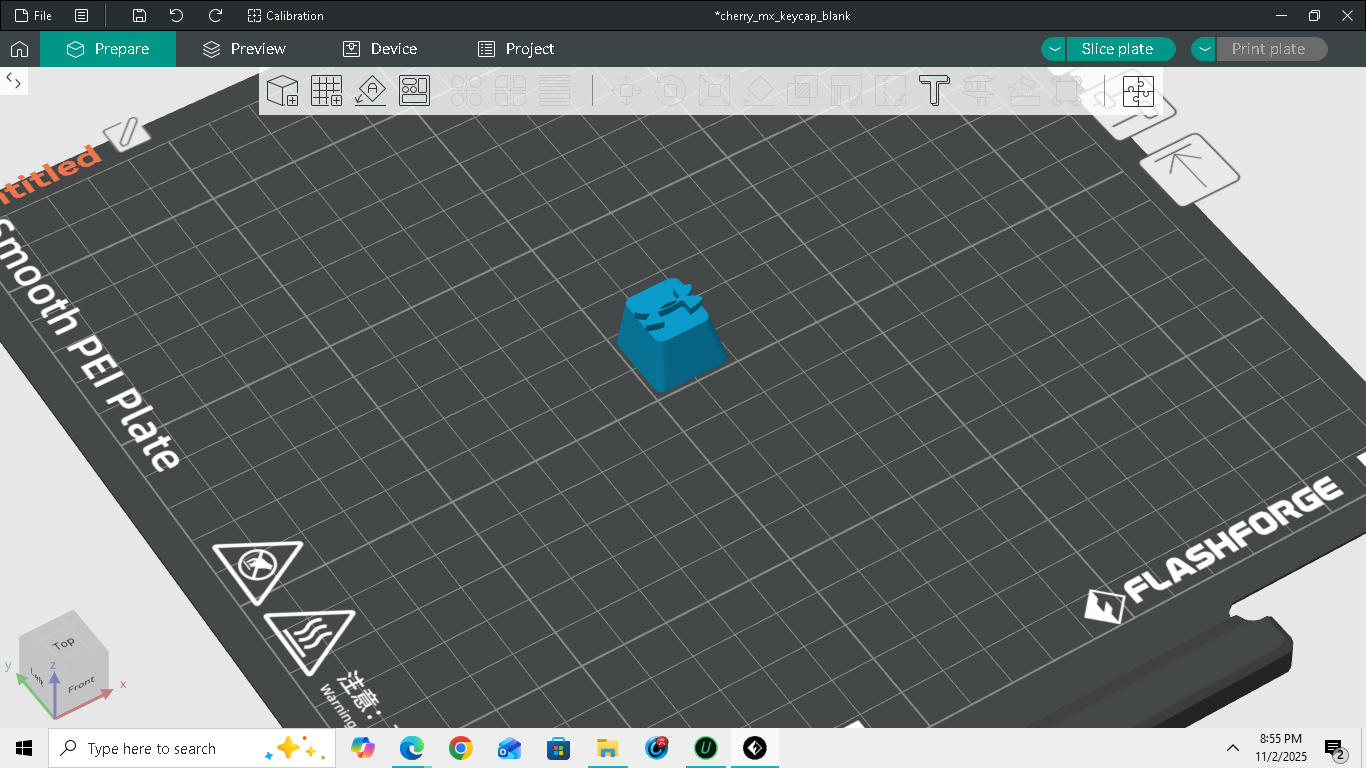Open Variable layer height tool

tap(555, 91)
